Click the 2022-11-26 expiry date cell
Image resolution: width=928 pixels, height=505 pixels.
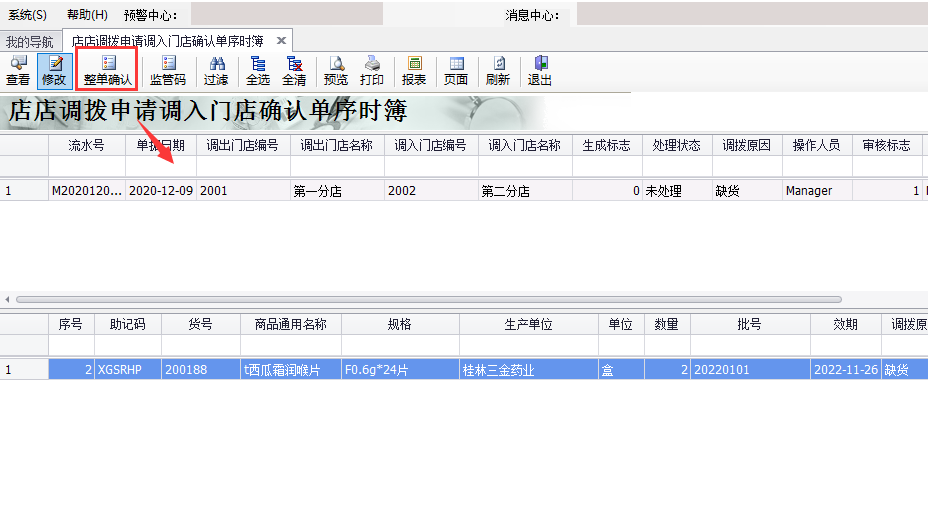point(845,369)
